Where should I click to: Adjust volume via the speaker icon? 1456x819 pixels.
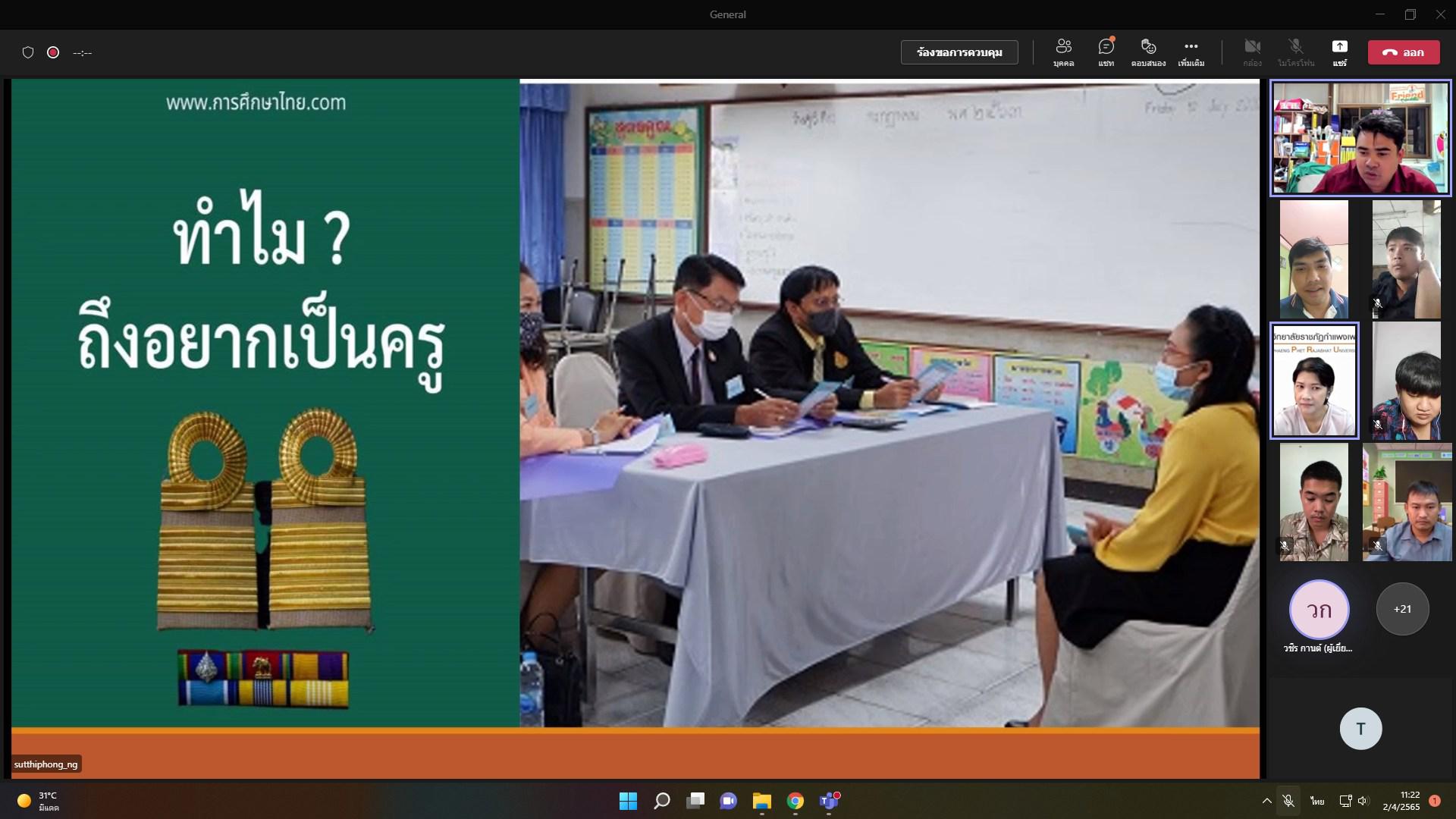click(1365, 801)
